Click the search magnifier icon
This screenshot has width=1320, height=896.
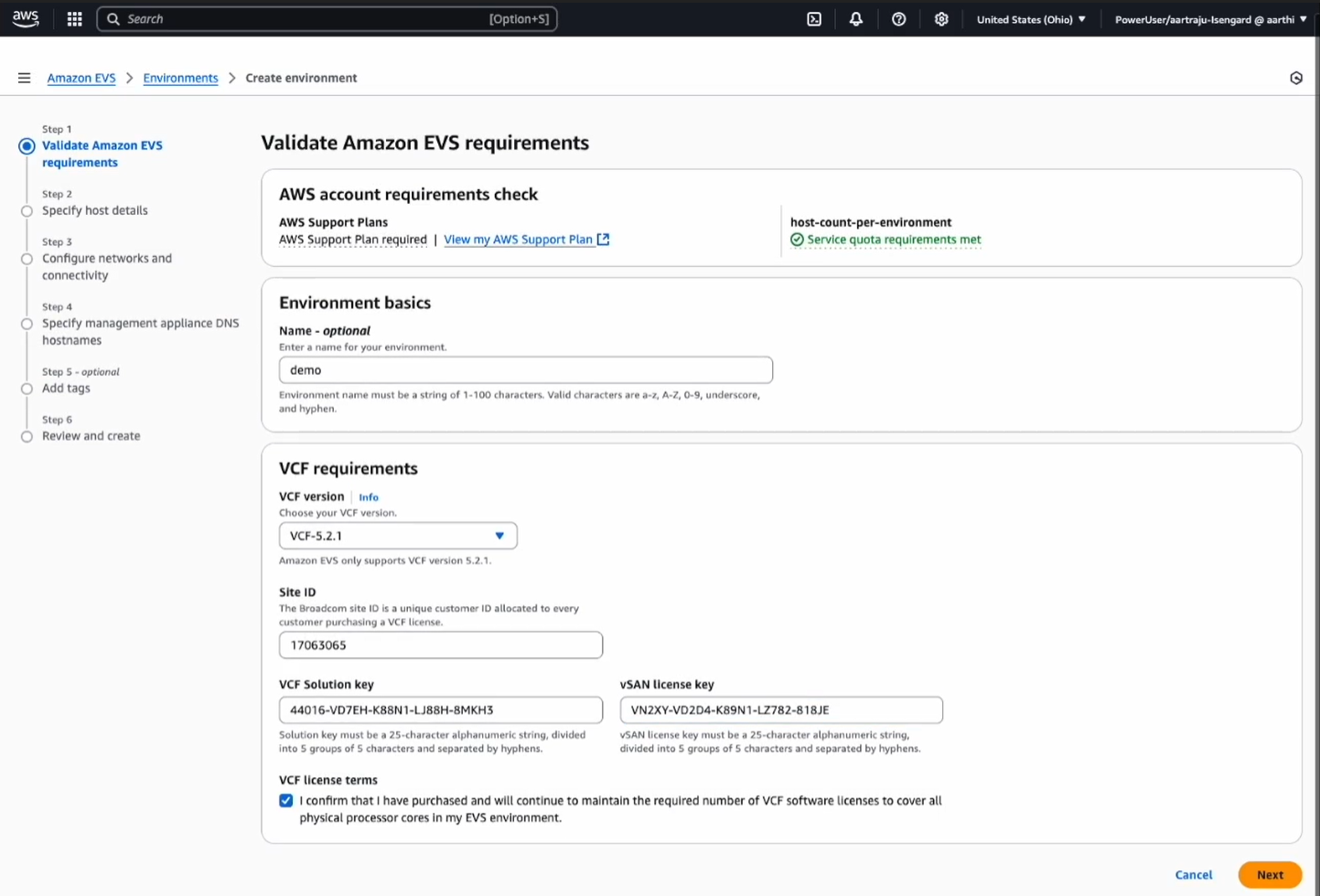pyautogui.click(x=113, y=19)
